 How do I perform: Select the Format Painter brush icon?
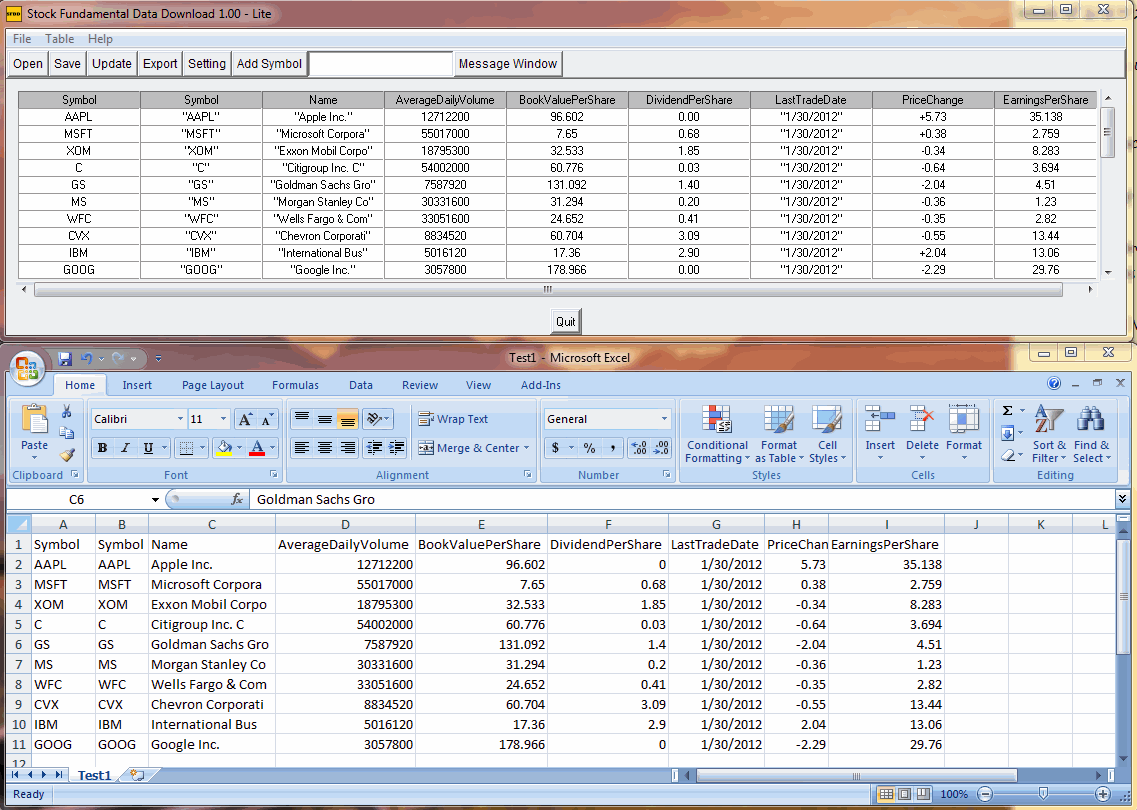[x=67, y=455]
